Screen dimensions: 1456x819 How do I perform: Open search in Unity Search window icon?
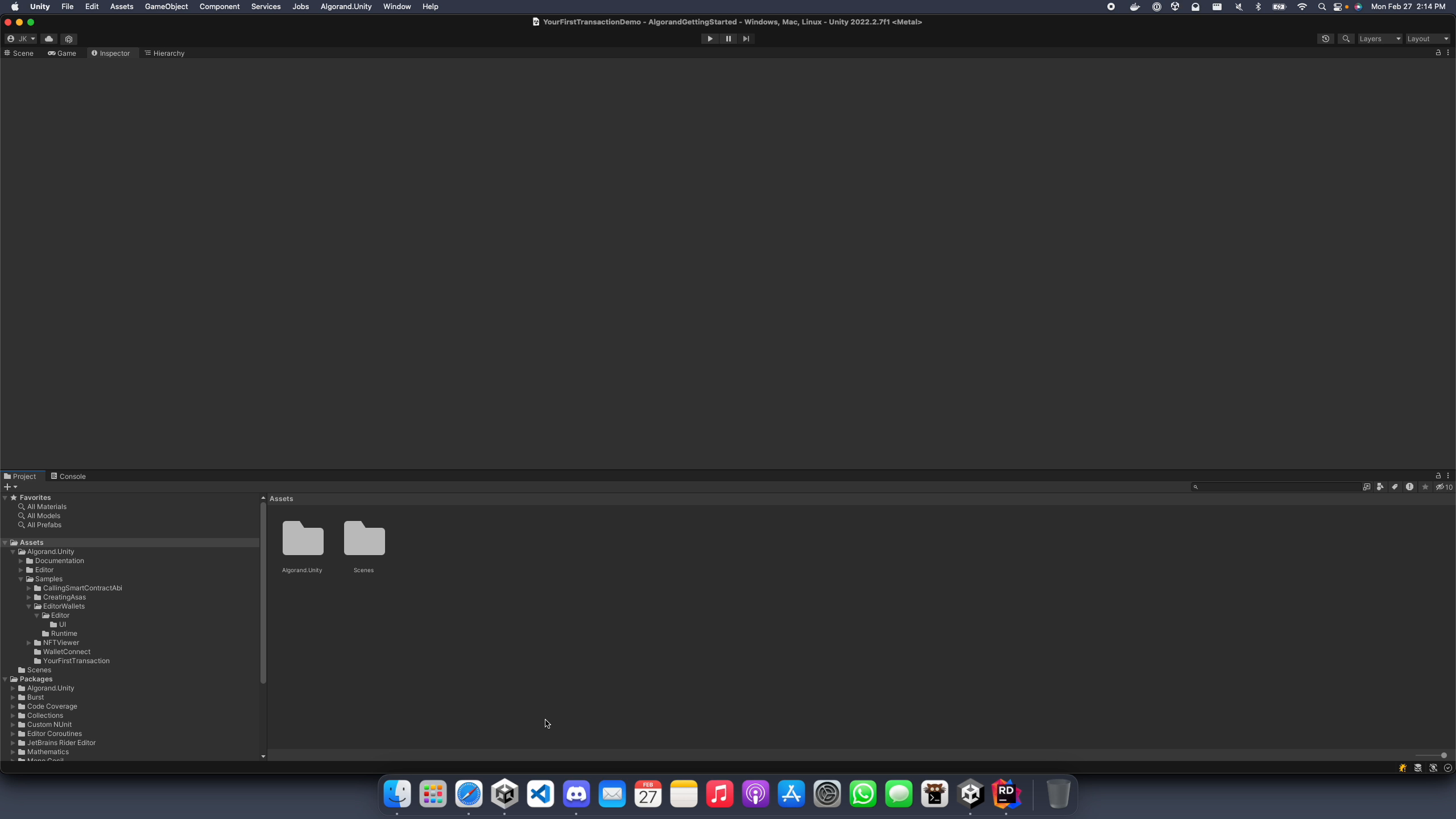pyautogui.click(x=1366, y=487)
